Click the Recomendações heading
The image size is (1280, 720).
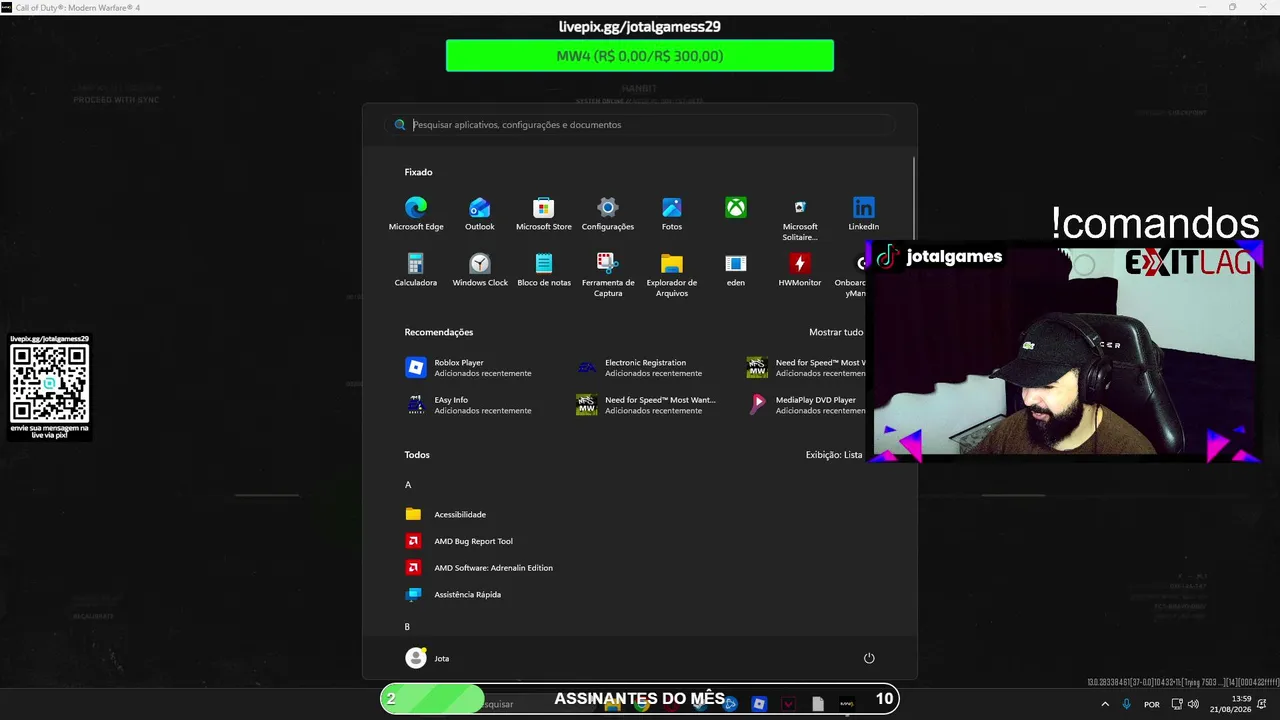pos(439,332)
